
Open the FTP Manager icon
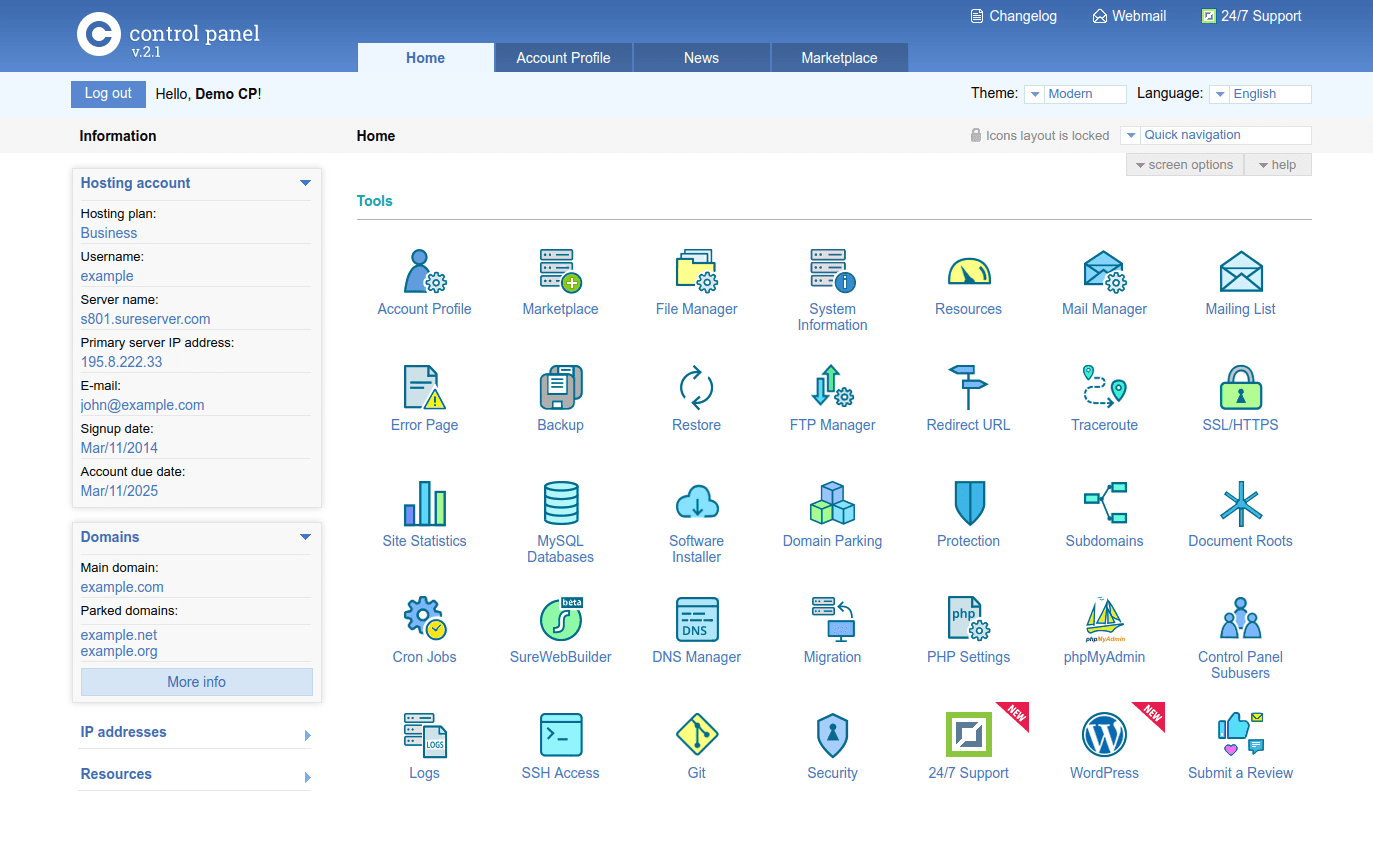point(832,387)
